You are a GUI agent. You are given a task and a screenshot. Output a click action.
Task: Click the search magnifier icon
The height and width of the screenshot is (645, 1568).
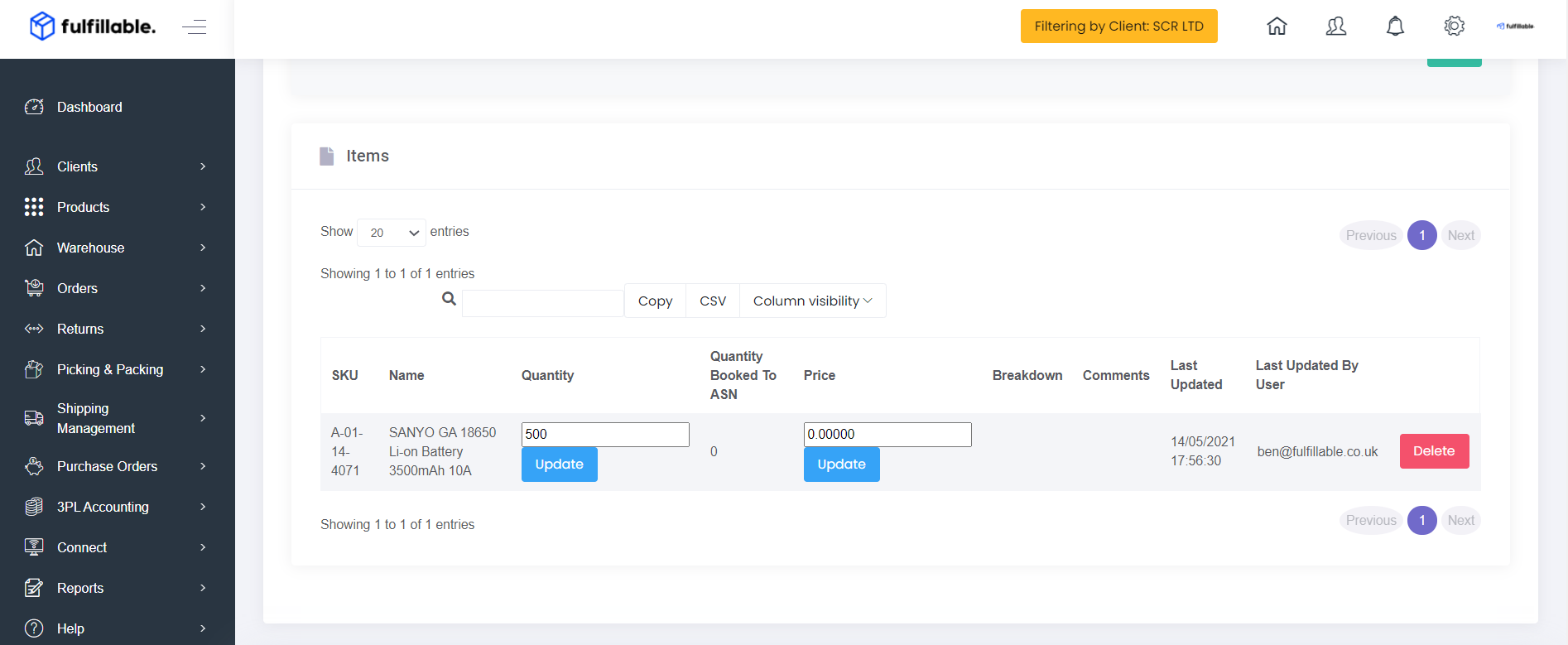point(449,299)
